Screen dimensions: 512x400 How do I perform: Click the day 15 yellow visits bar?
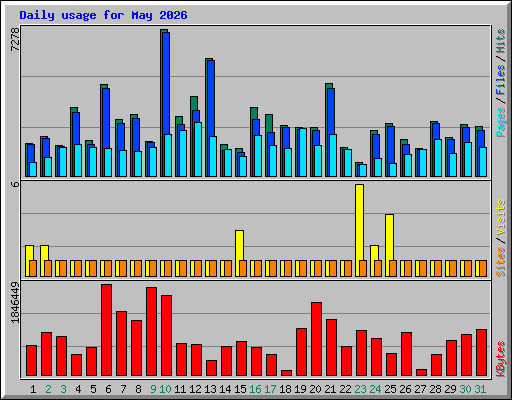[239, 245]
